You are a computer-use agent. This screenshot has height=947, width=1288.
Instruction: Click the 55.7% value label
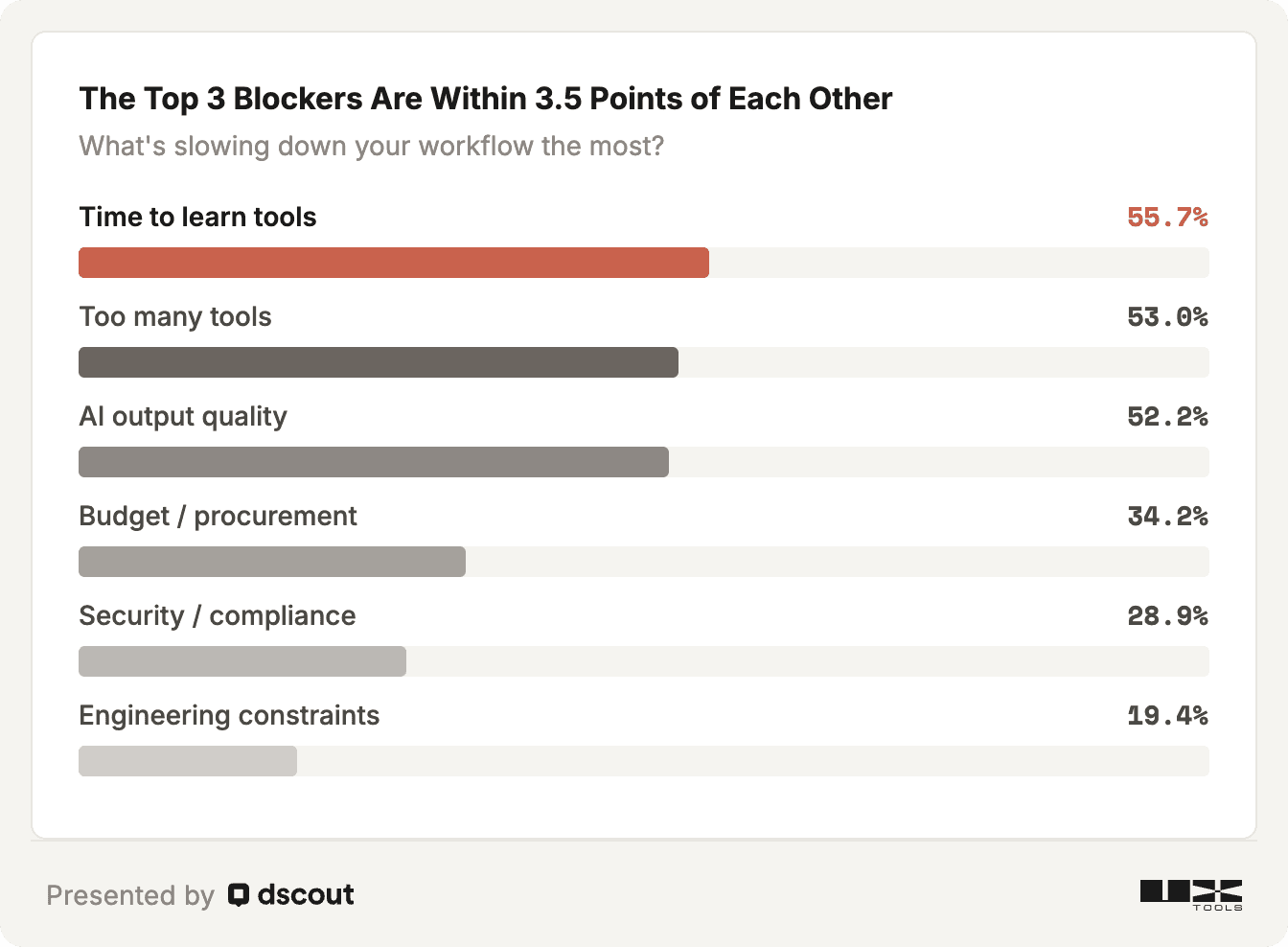1167,218
